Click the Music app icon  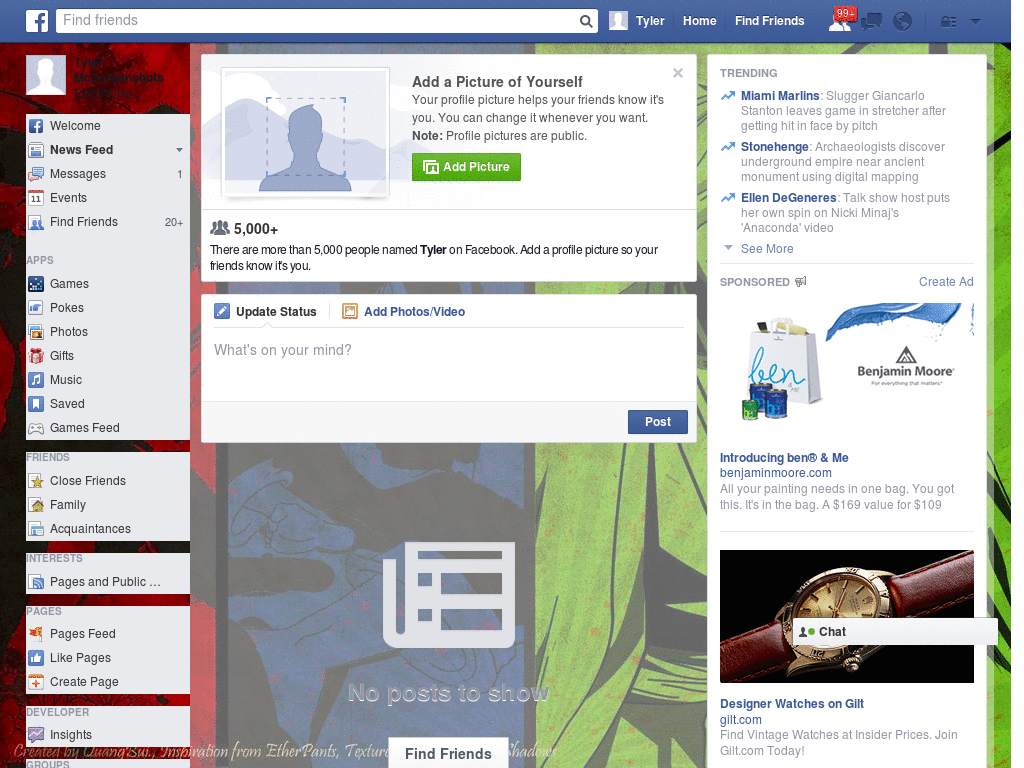pos(36,380)
